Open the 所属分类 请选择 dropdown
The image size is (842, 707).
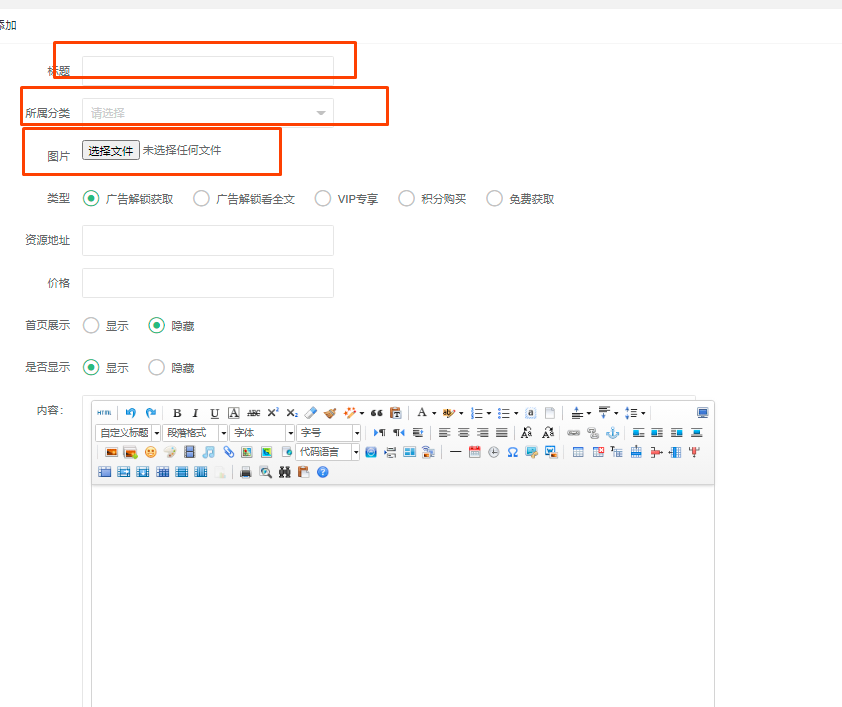[x=208, y=113]
